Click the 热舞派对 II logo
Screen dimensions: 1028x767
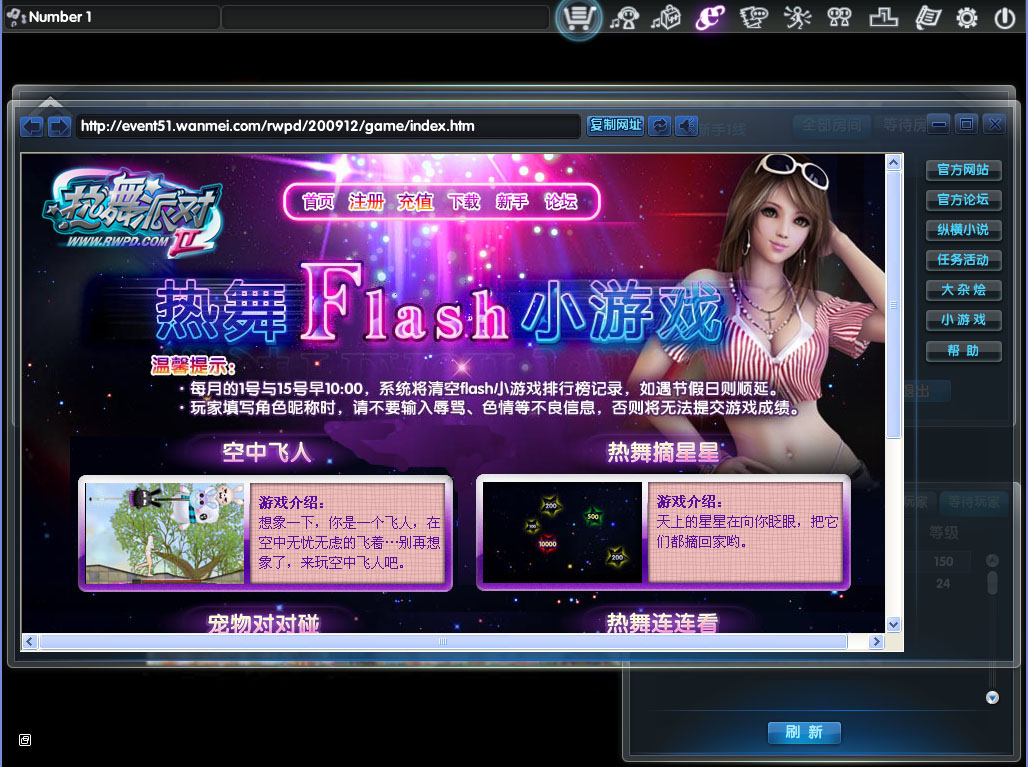133,214
